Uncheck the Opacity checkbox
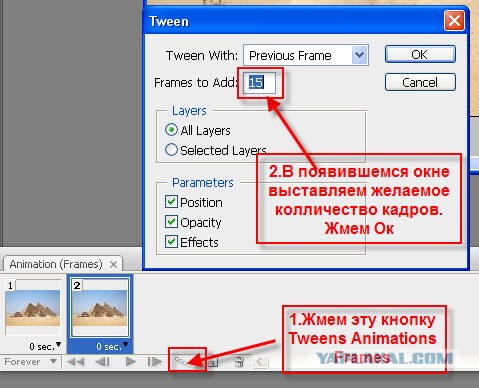 pyautogui.click(x=171, y=222)
